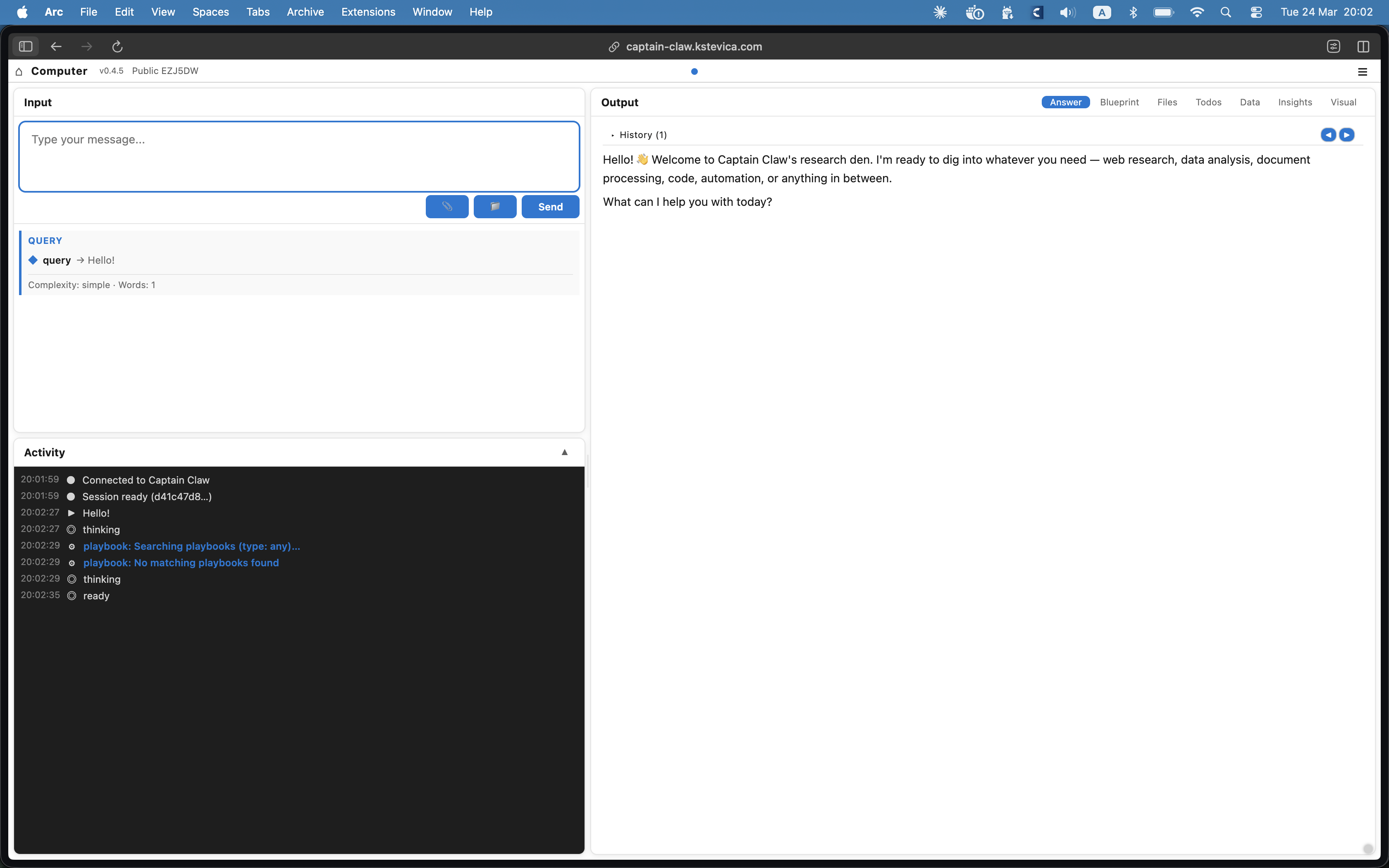
Task: Open the Spaces menu
Action: click(211, 12)
